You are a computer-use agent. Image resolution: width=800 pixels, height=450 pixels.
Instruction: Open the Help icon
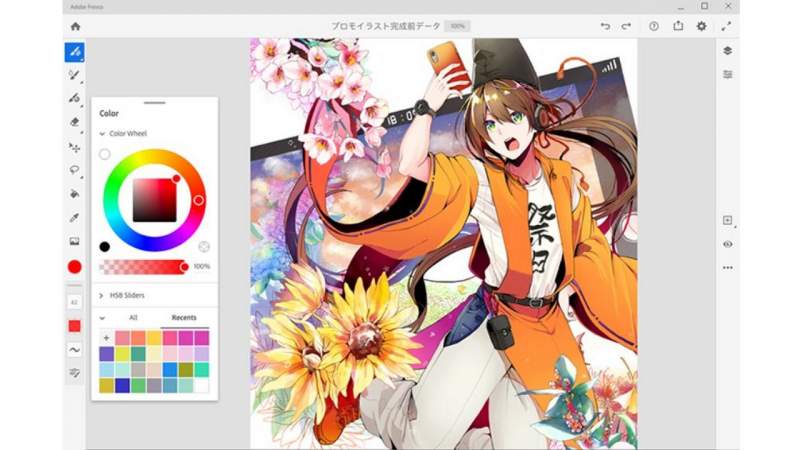tap(654, 26)
